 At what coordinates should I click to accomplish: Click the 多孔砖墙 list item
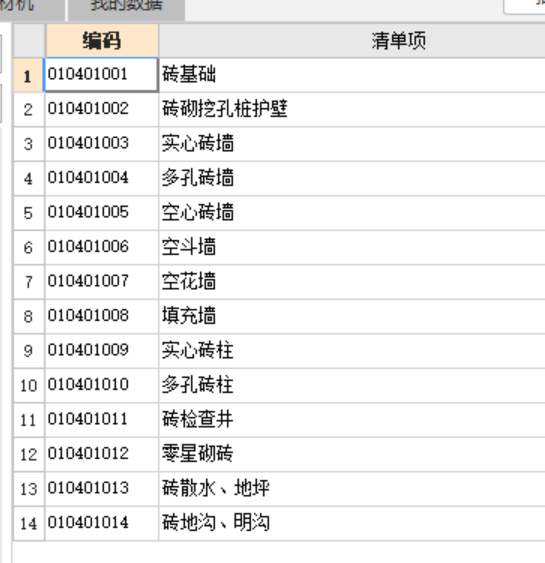click(x=352, y=178)
